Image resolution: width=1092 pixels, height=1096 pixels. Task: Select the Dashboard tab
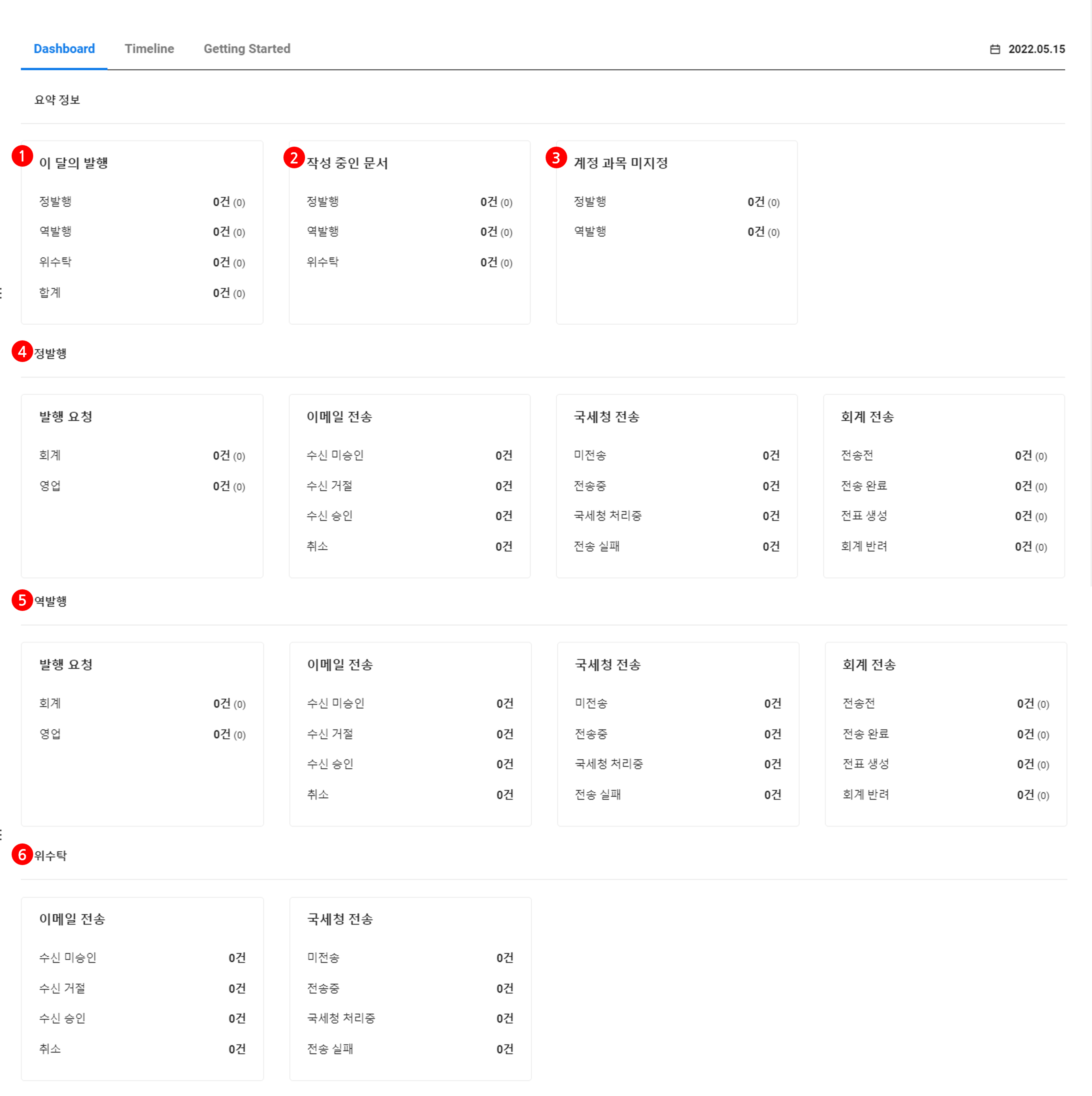(x=64, y=49)
